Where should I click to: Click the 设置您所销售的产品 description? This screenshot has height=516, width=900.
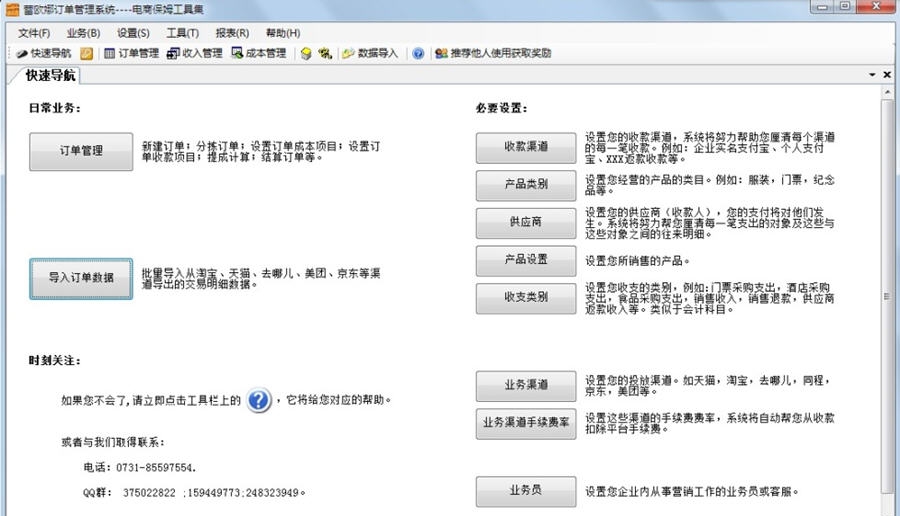click(637, 261)
